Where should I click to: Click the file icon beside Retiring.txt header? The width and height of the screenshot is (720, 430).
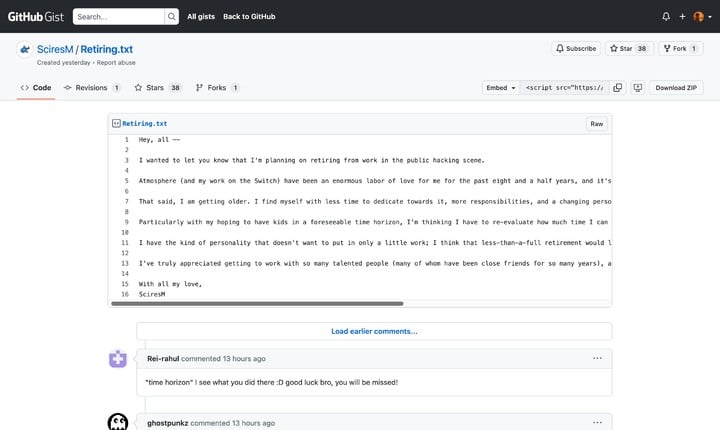tap(116, 124)
